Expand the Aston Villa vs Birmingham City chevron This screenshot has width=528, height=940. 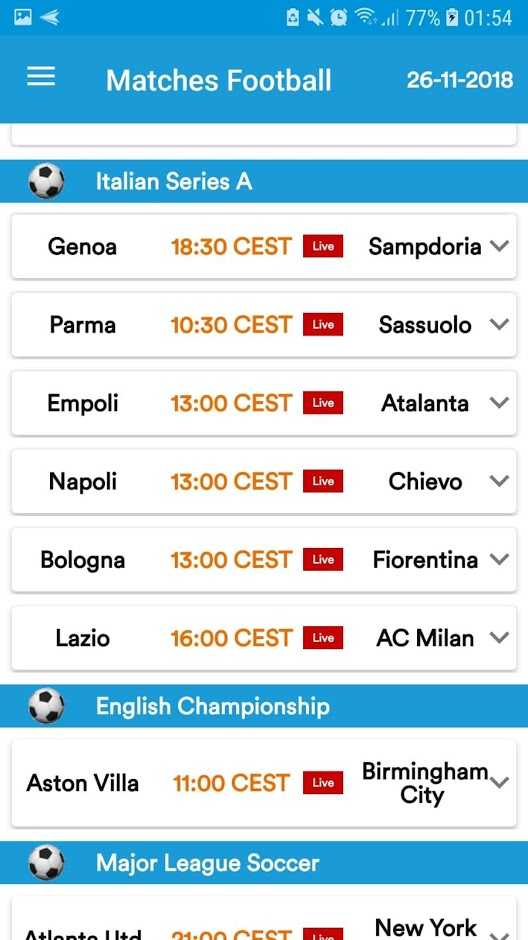(x=499, y=782)
